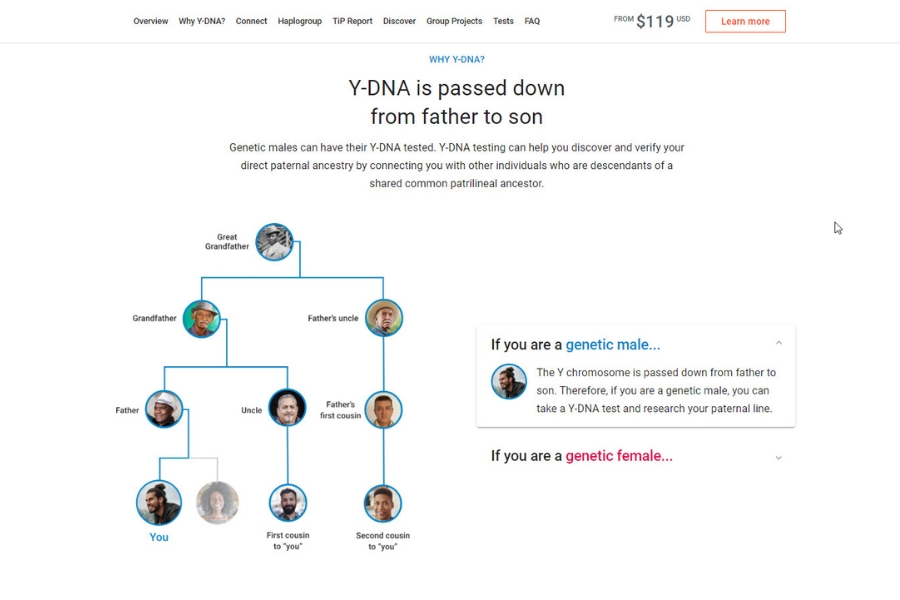Click the bearded man avatar in genetic male card
This screenshot has height=600, width=900.
tap(509, 381)
